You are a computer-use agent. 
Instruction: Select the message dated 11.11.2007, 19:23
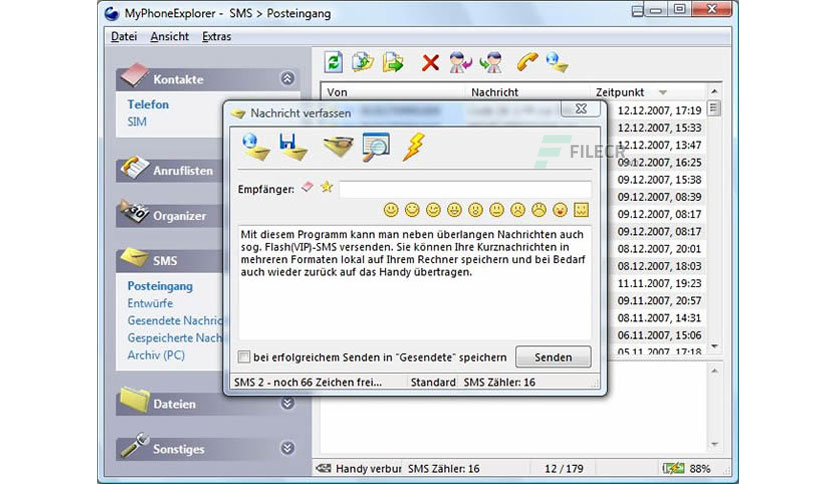(660, 283)
